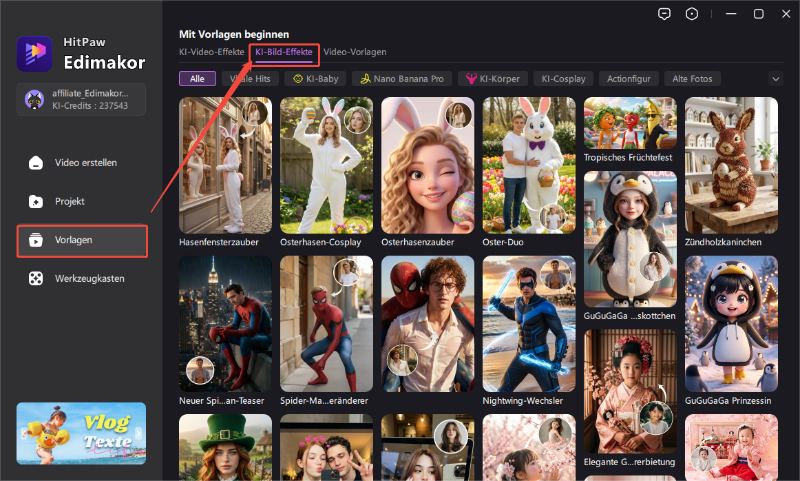
Task: Click the Vlog Texte promo banner
Action: pos(81,433)
